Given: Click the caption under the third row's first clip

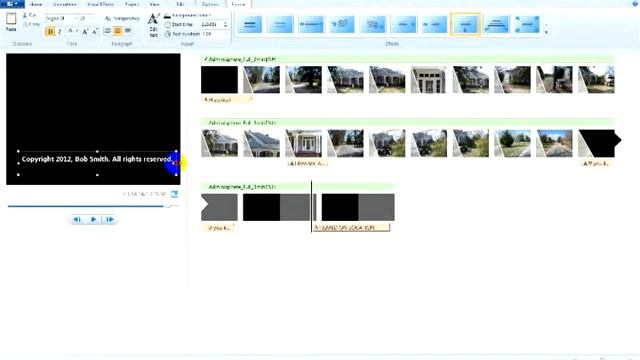Looking at the screenshot, I should coord(218,228).
